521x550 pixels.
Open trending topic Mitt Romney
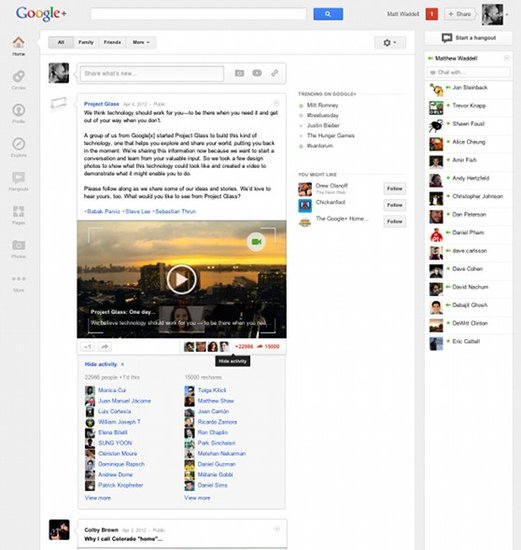323,105
